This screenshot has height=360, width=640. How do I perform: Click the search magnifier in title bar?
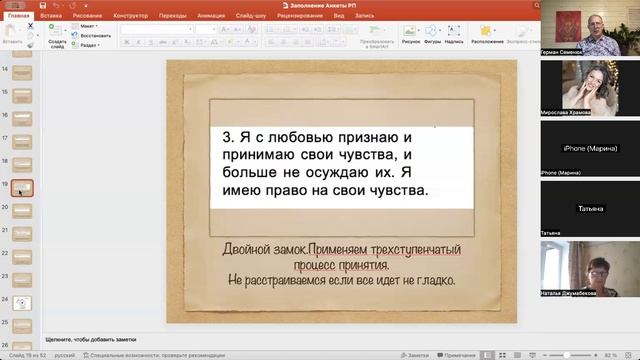[536, 5]
